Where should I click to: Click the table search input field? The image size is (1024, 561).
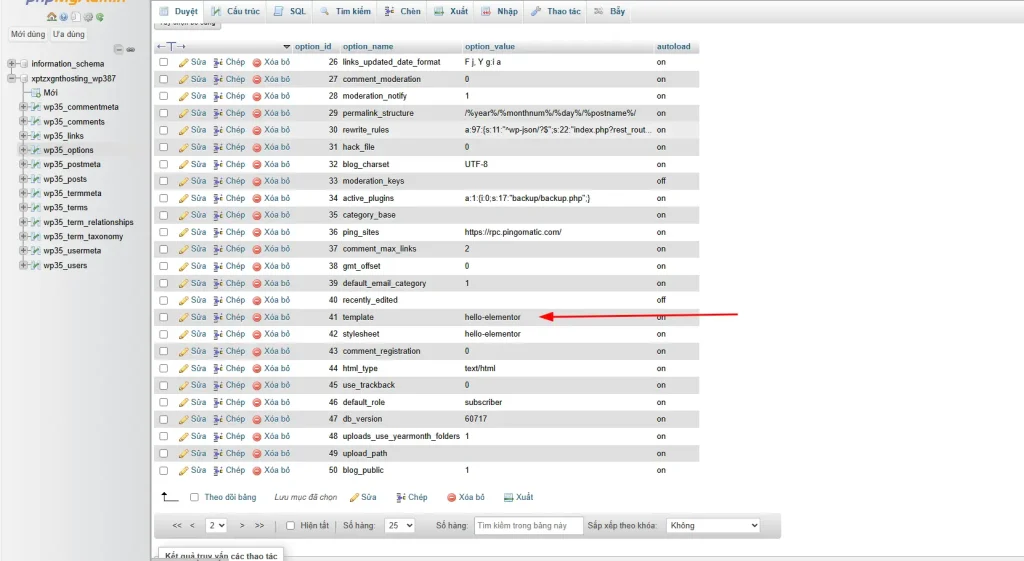click(528, 526)
